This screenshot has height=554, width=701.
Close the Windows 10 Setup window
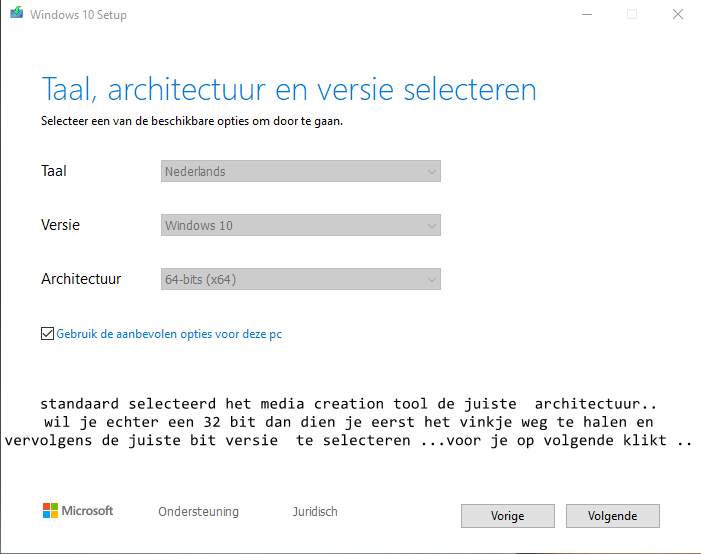point(679,15)
